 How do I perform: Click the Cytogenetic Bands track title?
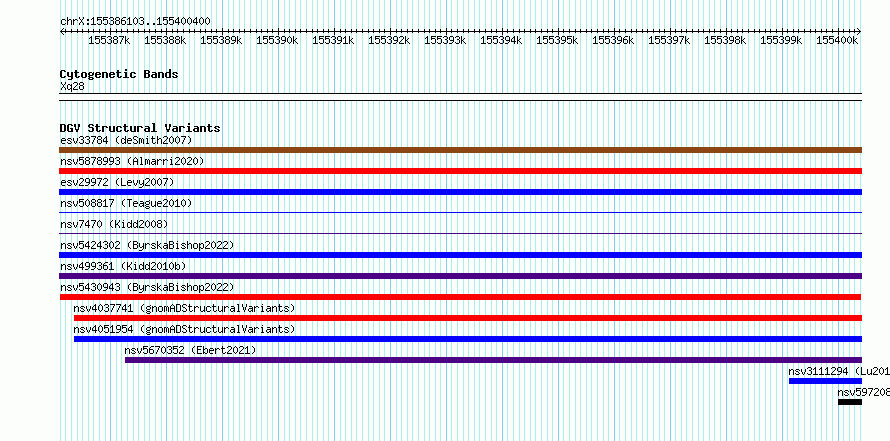(119, 74)
